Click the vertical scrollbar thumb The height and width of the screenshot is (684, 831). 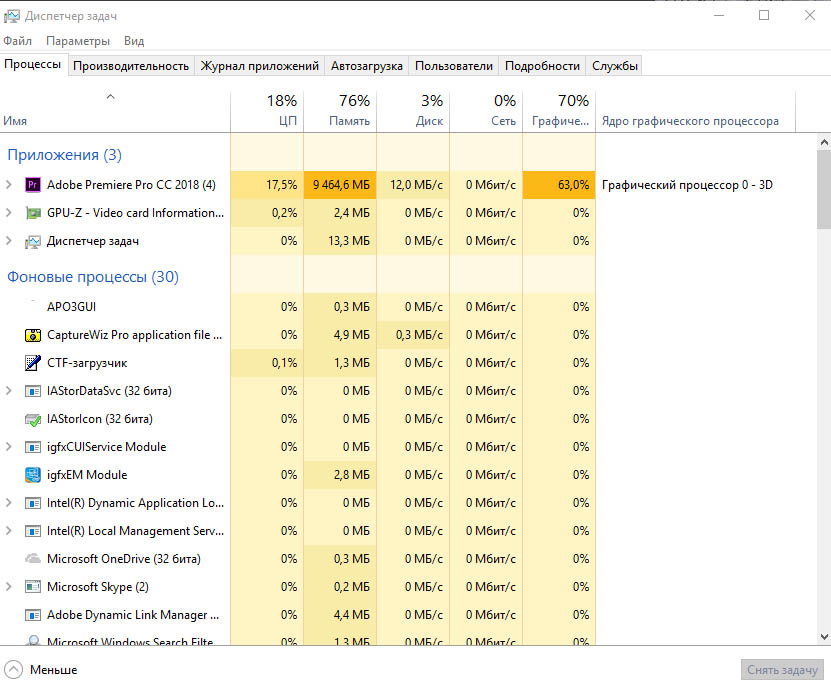(824, 189)
